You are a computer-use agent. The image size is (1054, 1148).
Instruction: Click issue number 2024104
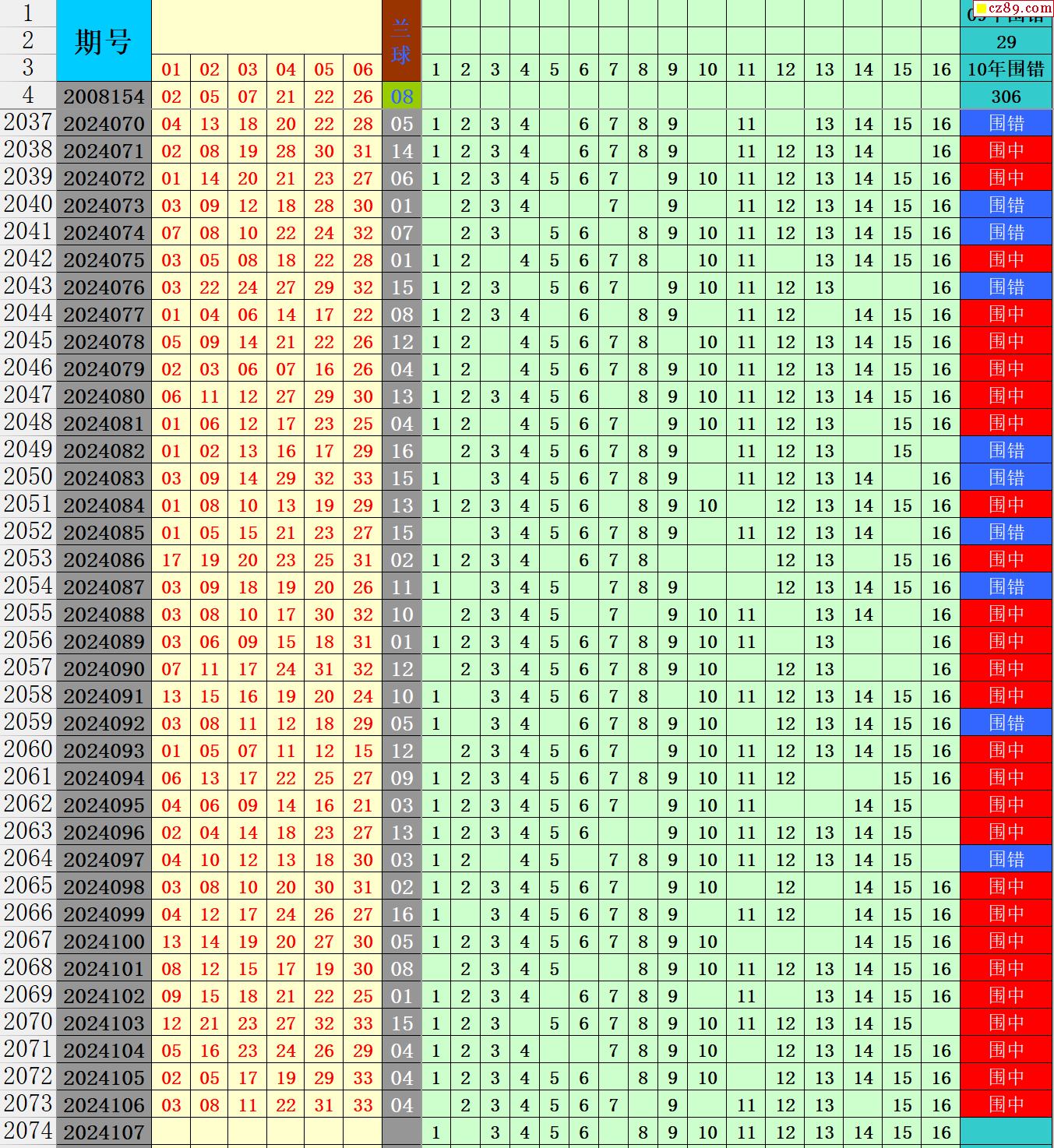pyautogui.click(x=104, y=1051)
